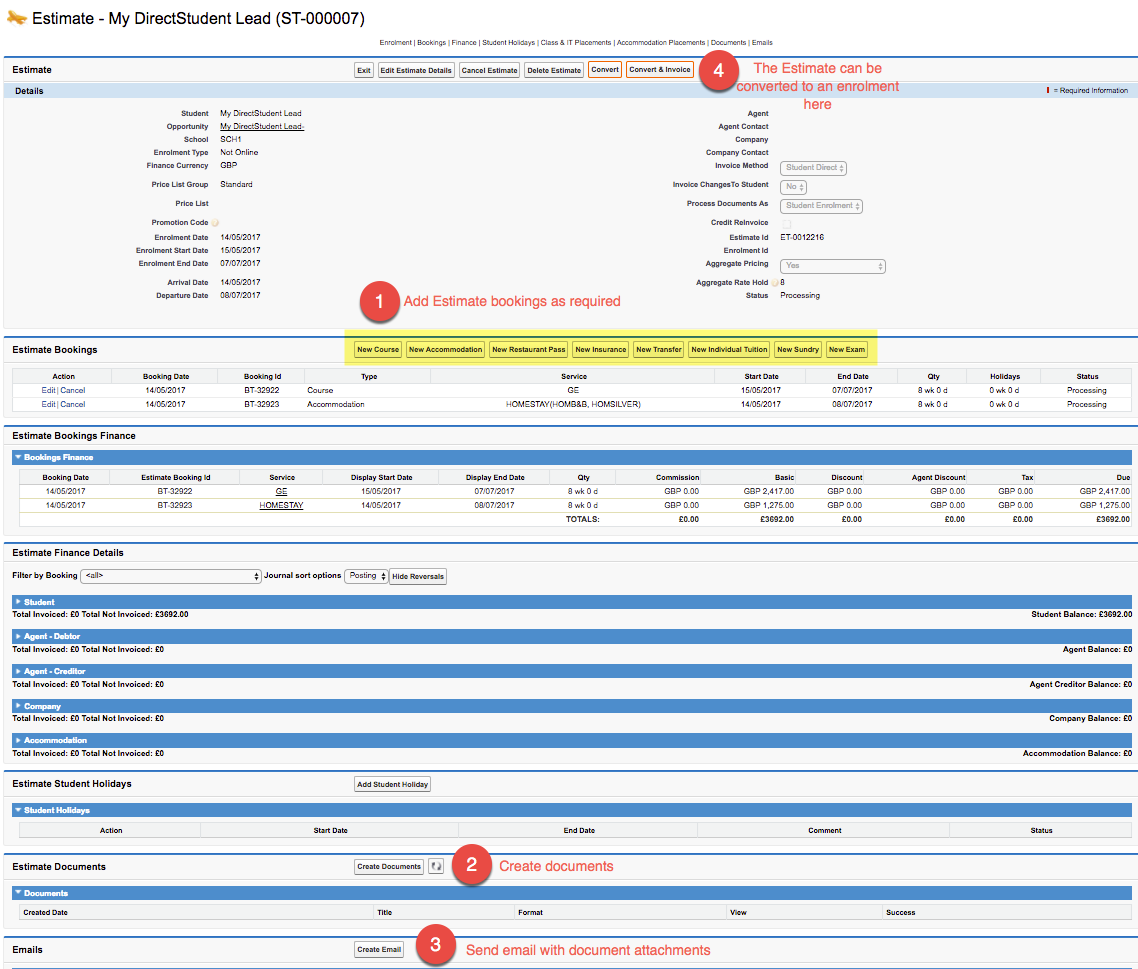Jump to the Student Holidays section link
This screenshot has height=969, width=1138.
508,43
